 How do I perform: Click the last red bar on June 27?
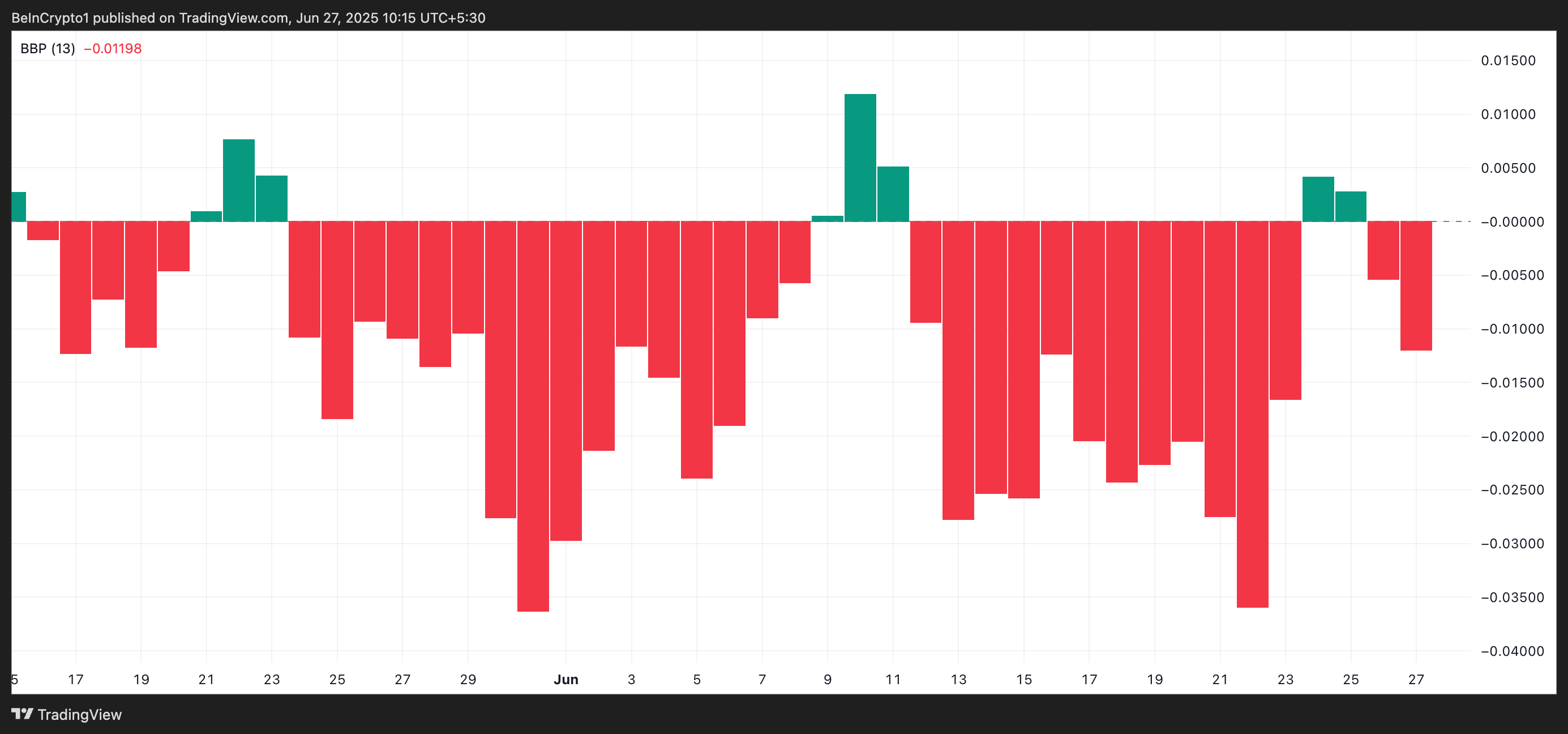(x=1416, y=285)
